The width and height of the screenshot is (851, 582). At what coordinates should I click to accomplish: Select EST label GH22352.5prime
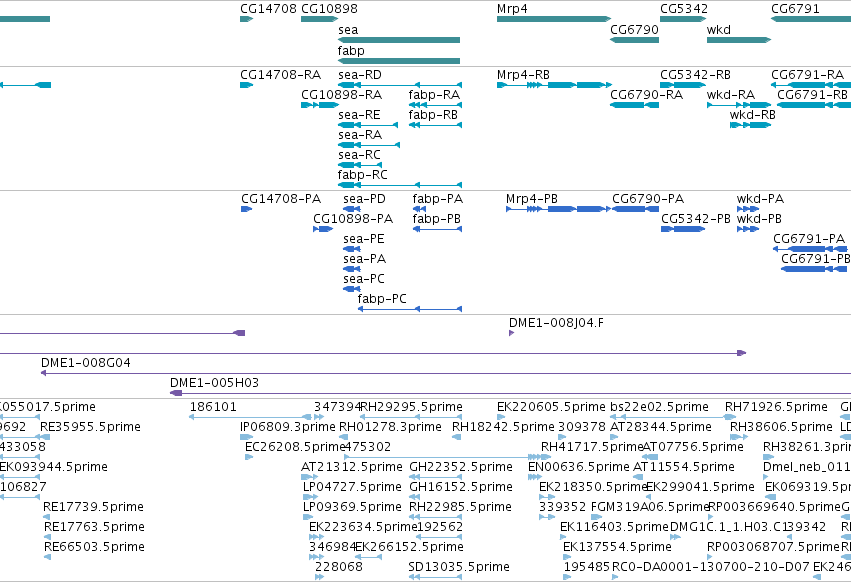(x=460, y=467)
